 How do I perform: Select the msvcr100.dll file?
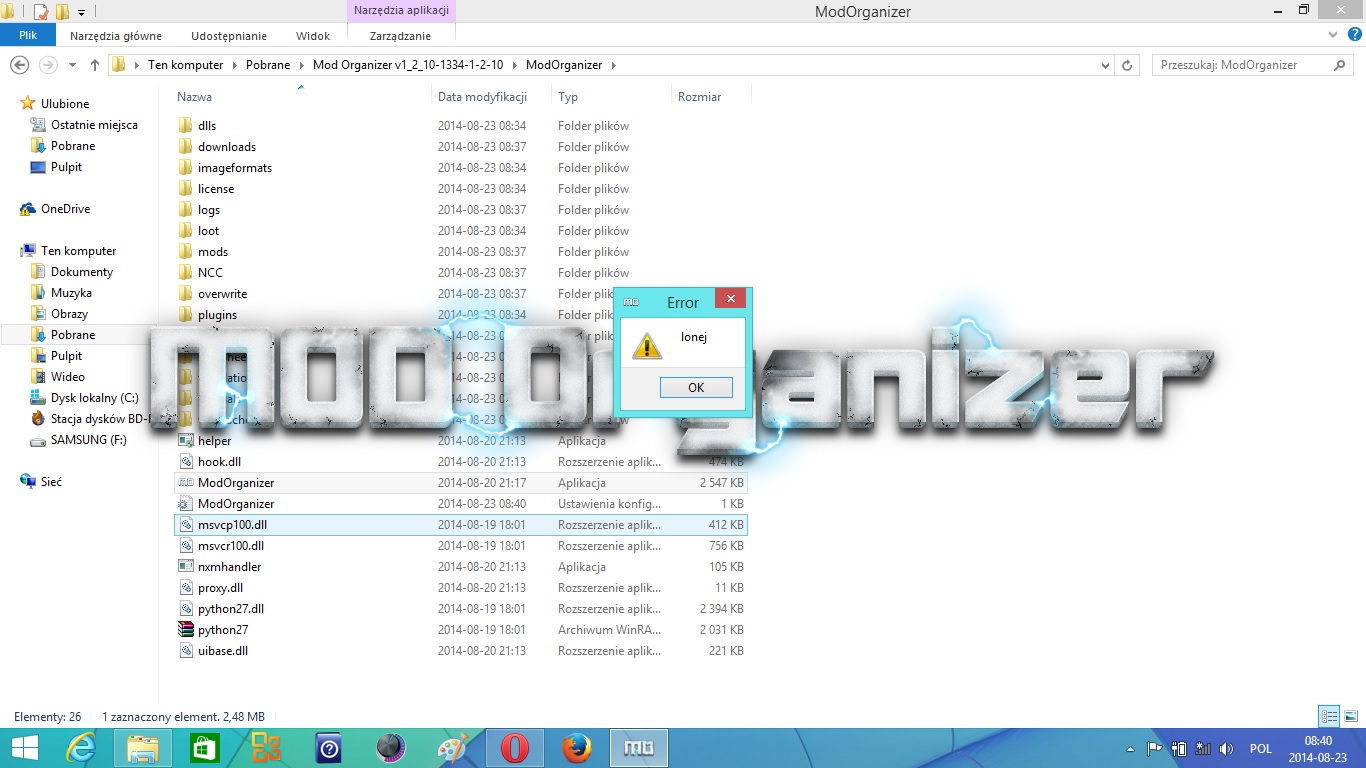click(x=460, y=546)
